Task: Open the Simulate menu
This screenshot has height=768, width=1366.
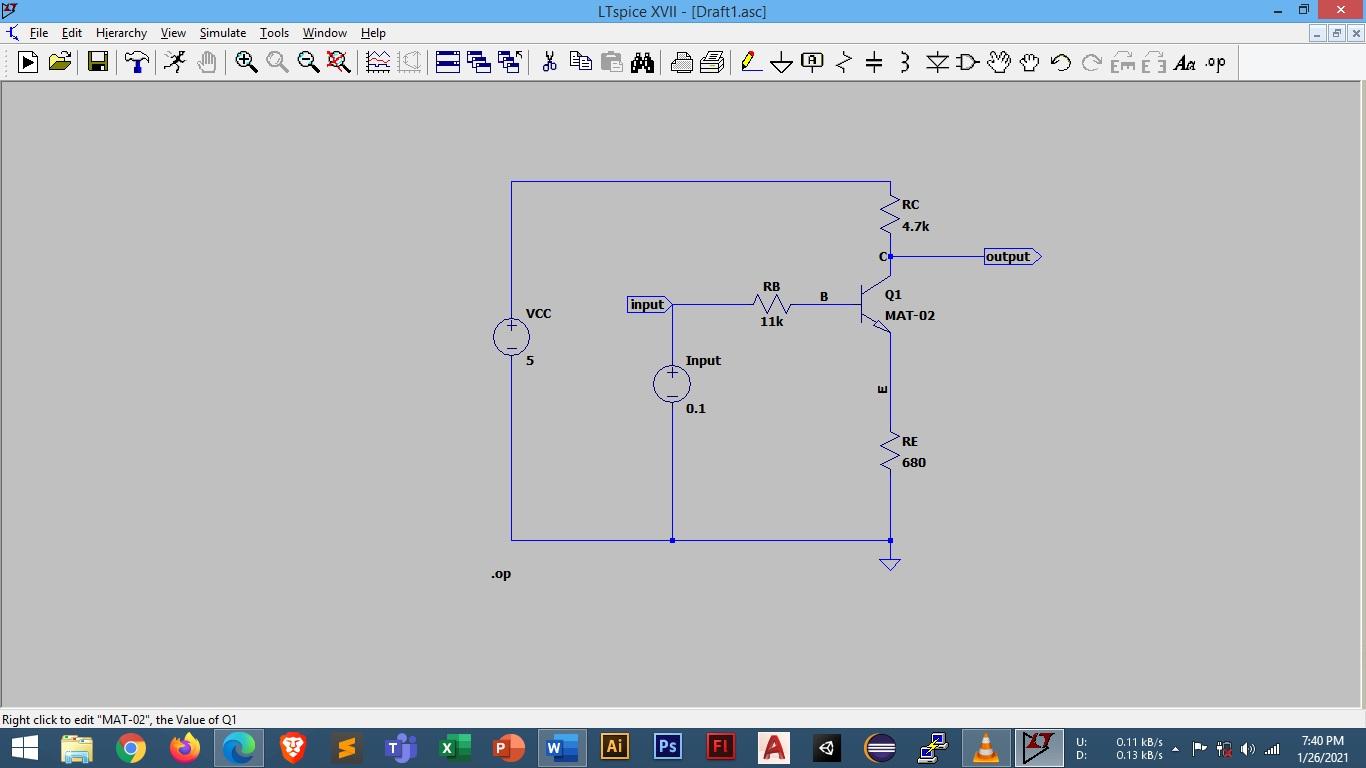Action: tap(222, 32)
